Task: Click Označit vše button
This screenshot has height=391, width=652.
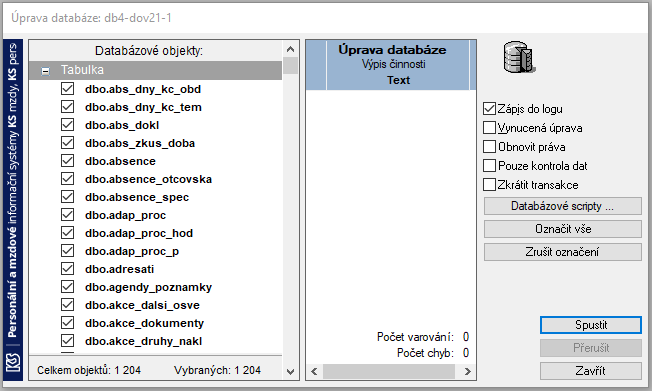Action: click(x=563, y=229)
